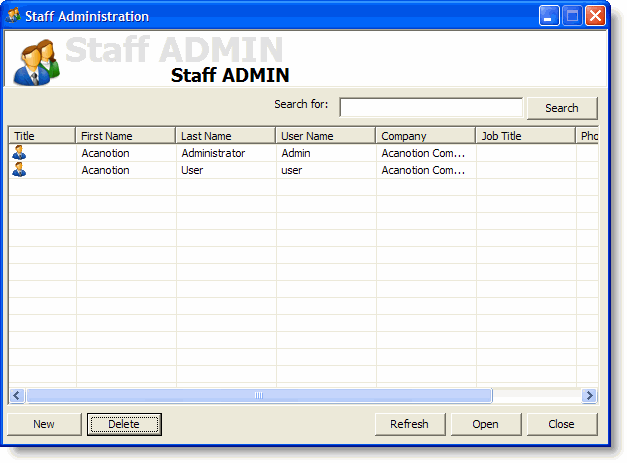627x463 pixels.
Task: Sort by the Last Name column header
Action: click(226, 136)
